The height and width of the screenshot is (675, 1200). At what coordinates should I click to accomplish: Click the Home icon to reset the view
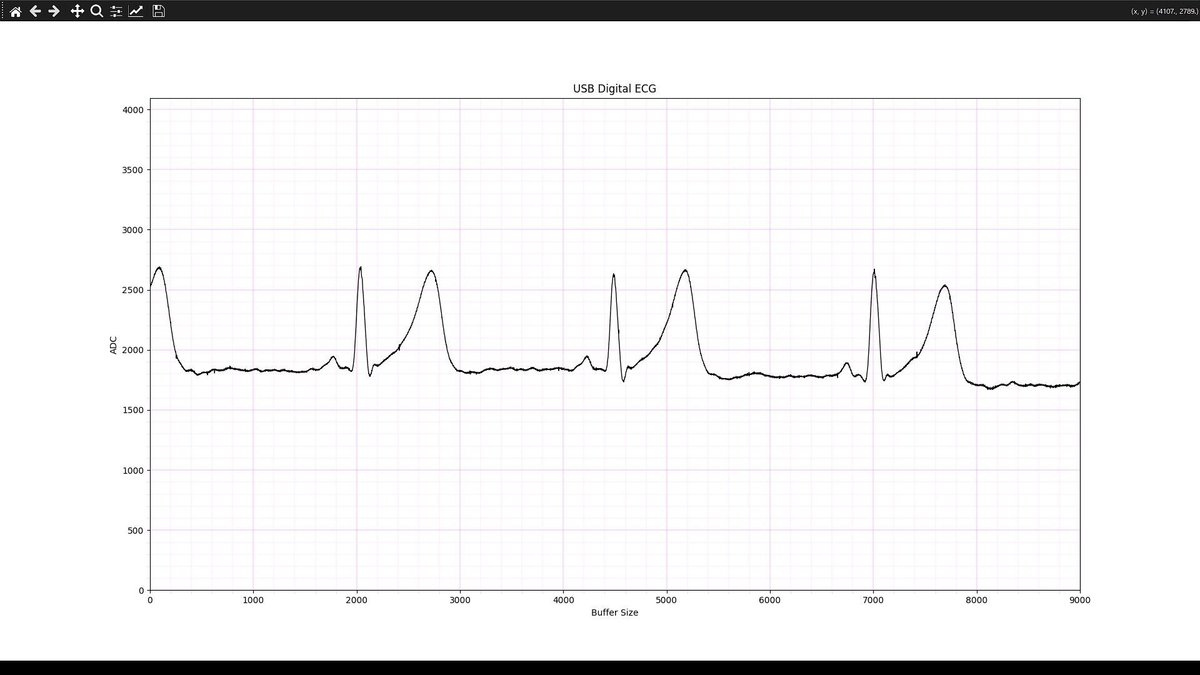(x=14, y=12)
